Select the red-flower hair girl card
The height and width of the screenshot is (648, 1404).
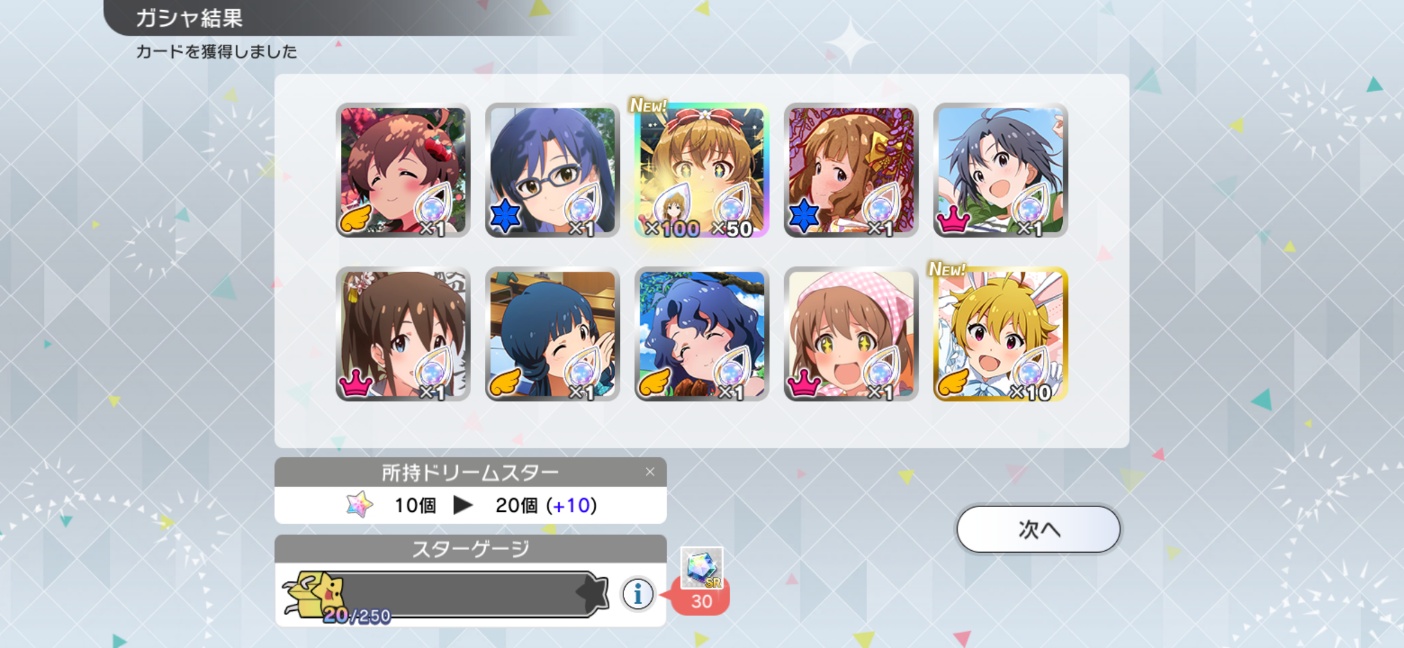tap(403, 170)
